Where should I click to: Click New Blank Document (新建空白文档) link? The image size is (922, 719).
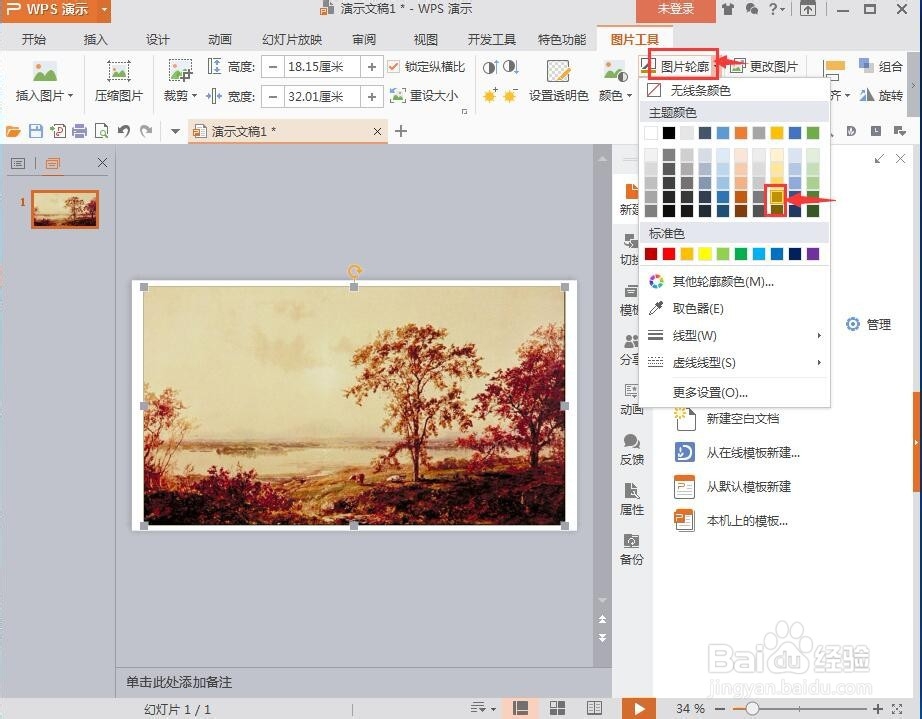click(x=743, y=419)
